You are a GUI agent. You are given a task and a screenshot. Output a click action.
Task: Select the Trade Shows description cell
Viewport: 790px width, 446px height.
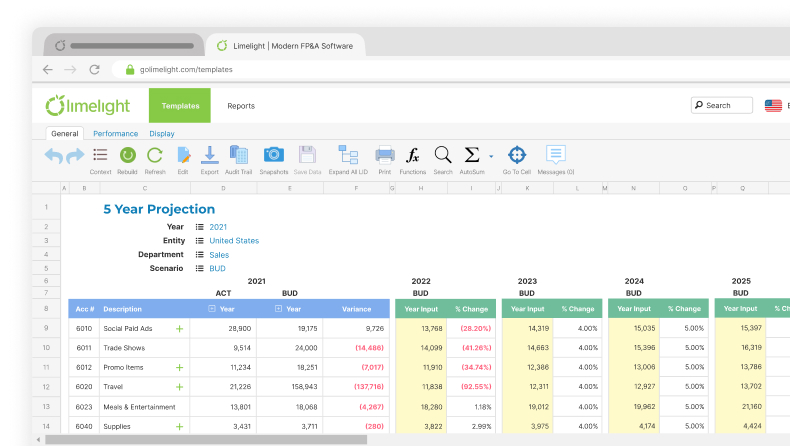point(144,348)
